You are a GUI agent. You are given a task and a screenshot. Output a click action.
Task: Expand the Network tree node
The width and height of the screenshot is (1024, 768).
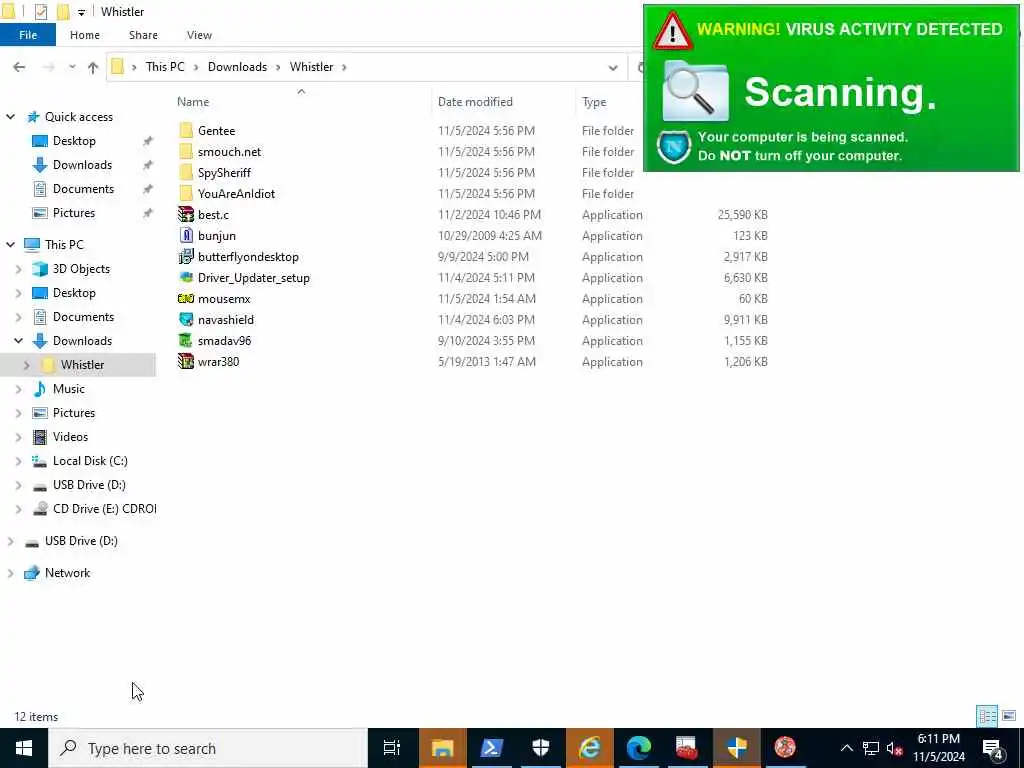(10, 573)
